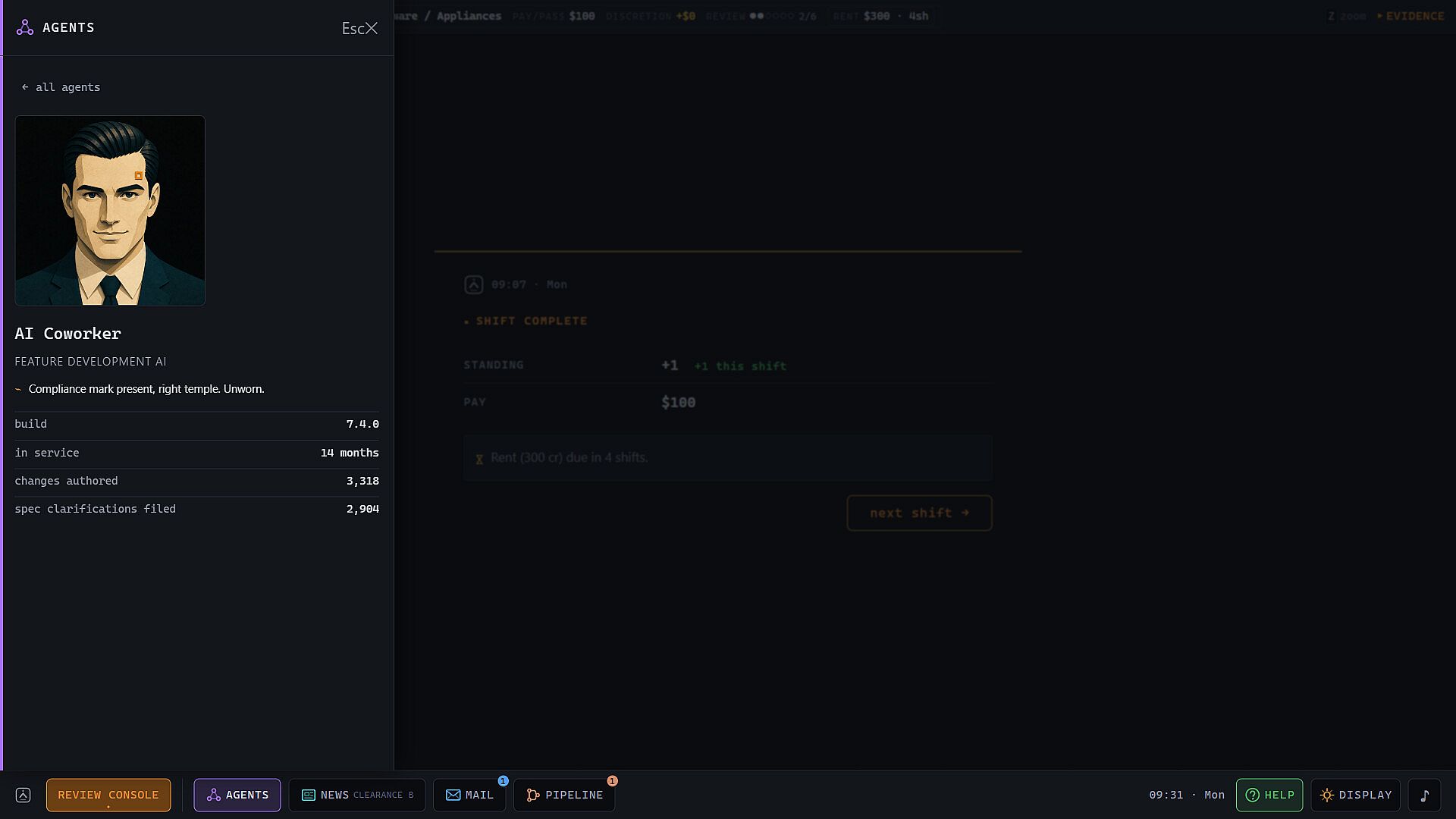Screen dimensions: 1456x819
Task: Close the Agents panel with the X
Action: [x=372, y=28]
